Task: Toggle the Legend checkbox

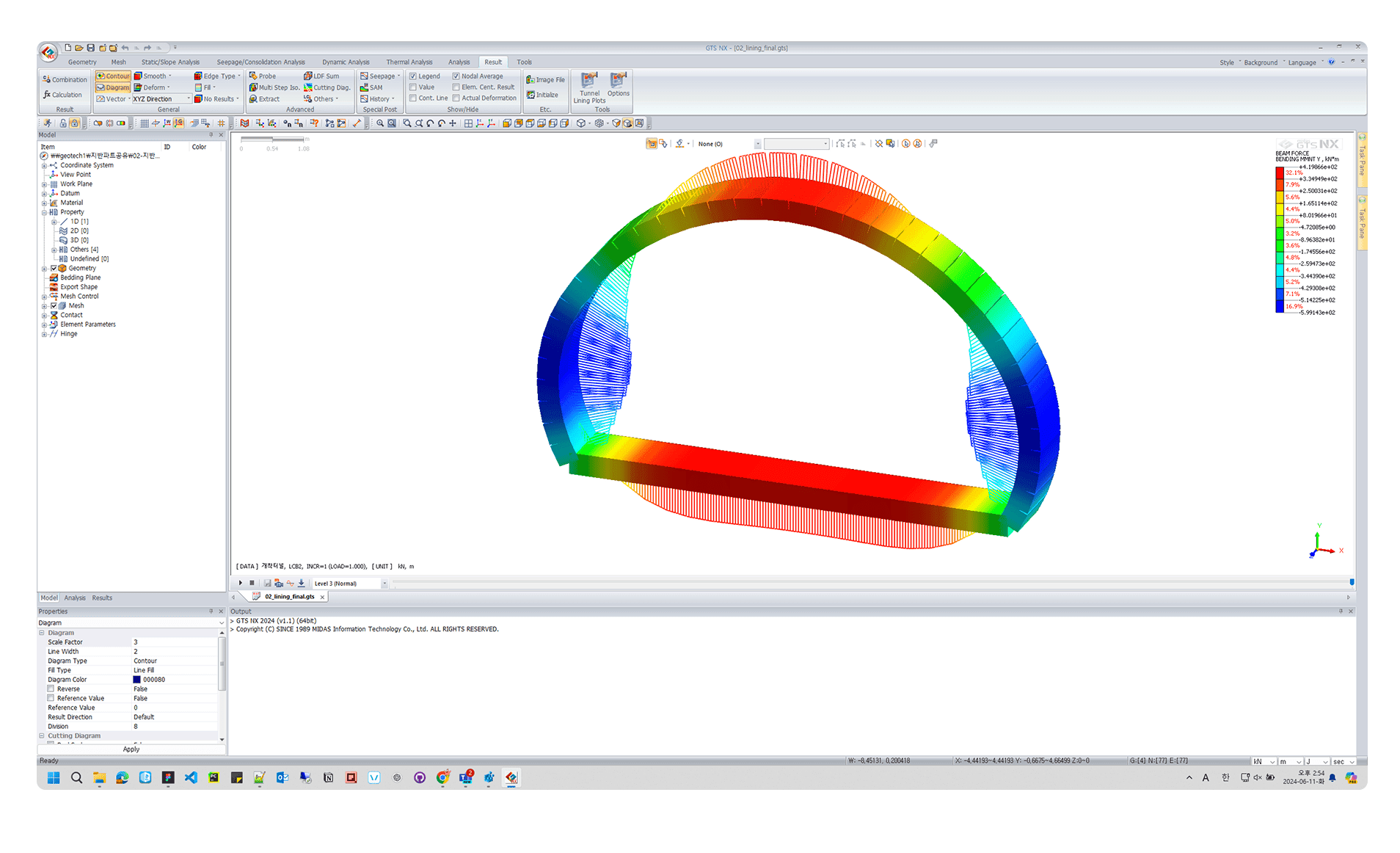Action: [412, 76]
